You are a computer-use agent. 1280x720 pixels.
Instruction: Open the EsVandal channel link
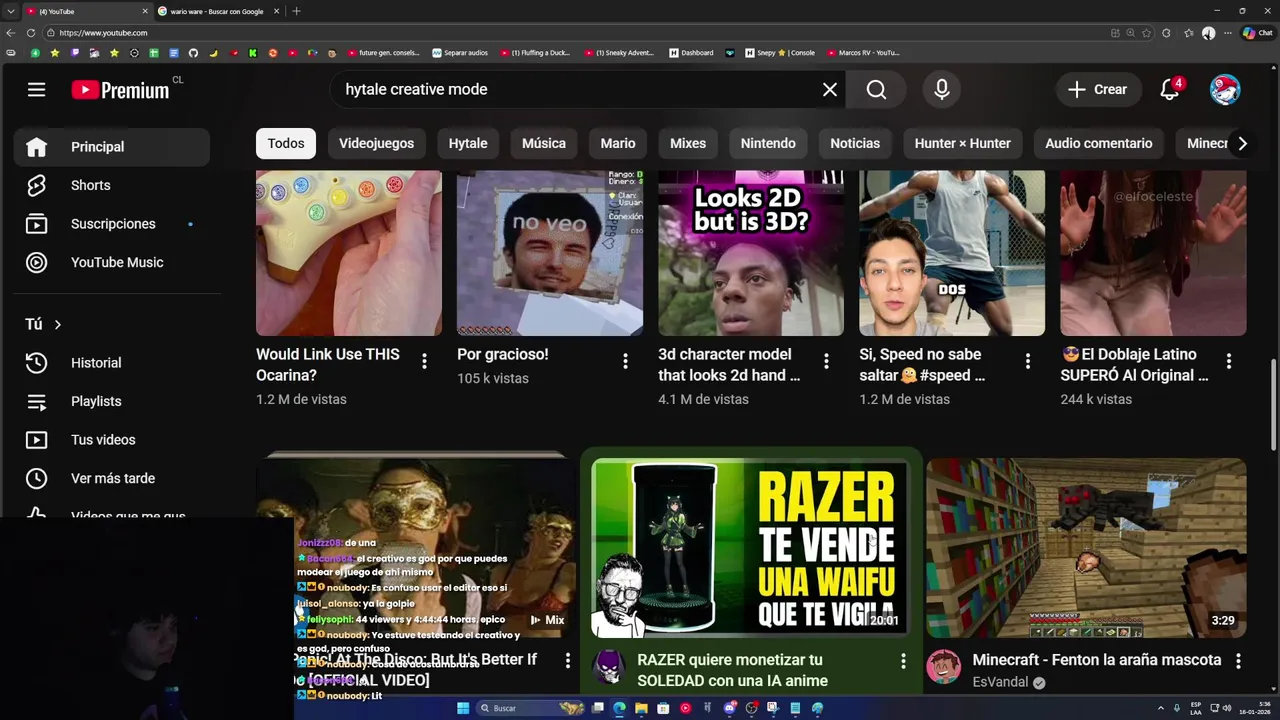click(1000, 682)
